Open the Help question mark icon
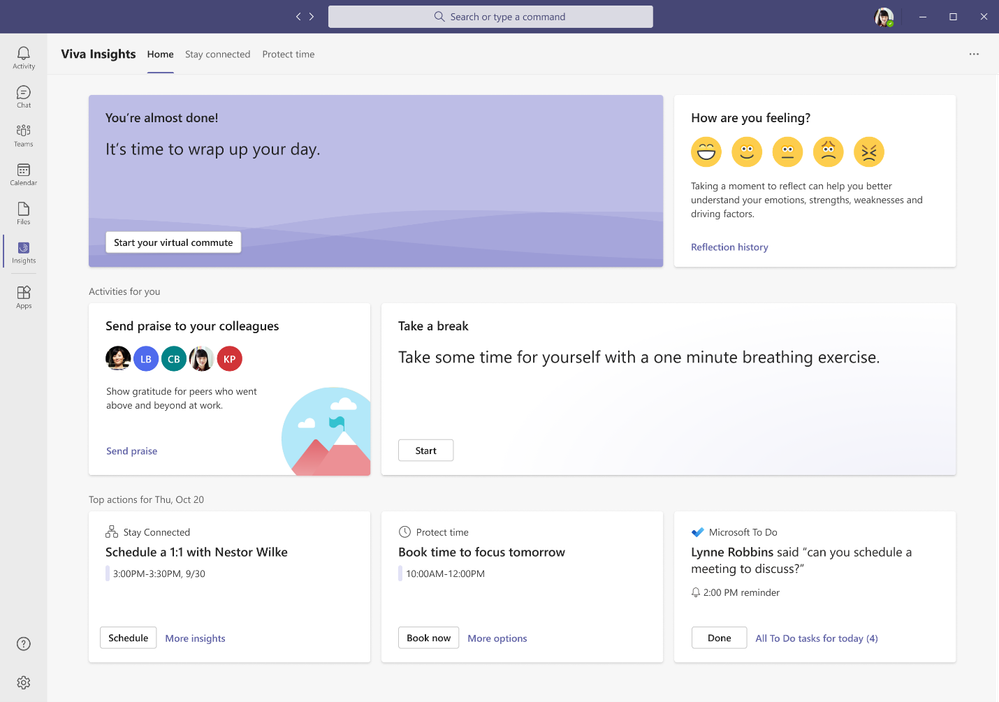Image resolution: width=999 pixels, height=702 pixels. point(24,643)
